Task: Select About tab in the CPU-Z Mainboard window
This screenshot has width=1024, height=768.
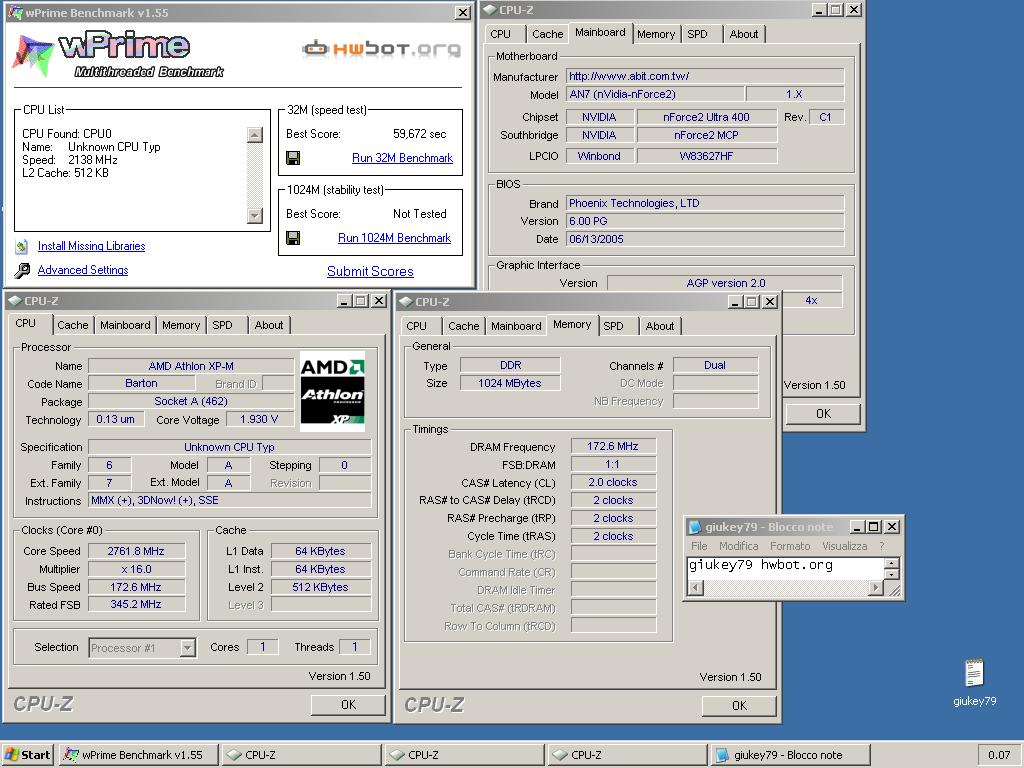Action: (x=744, y=34)
